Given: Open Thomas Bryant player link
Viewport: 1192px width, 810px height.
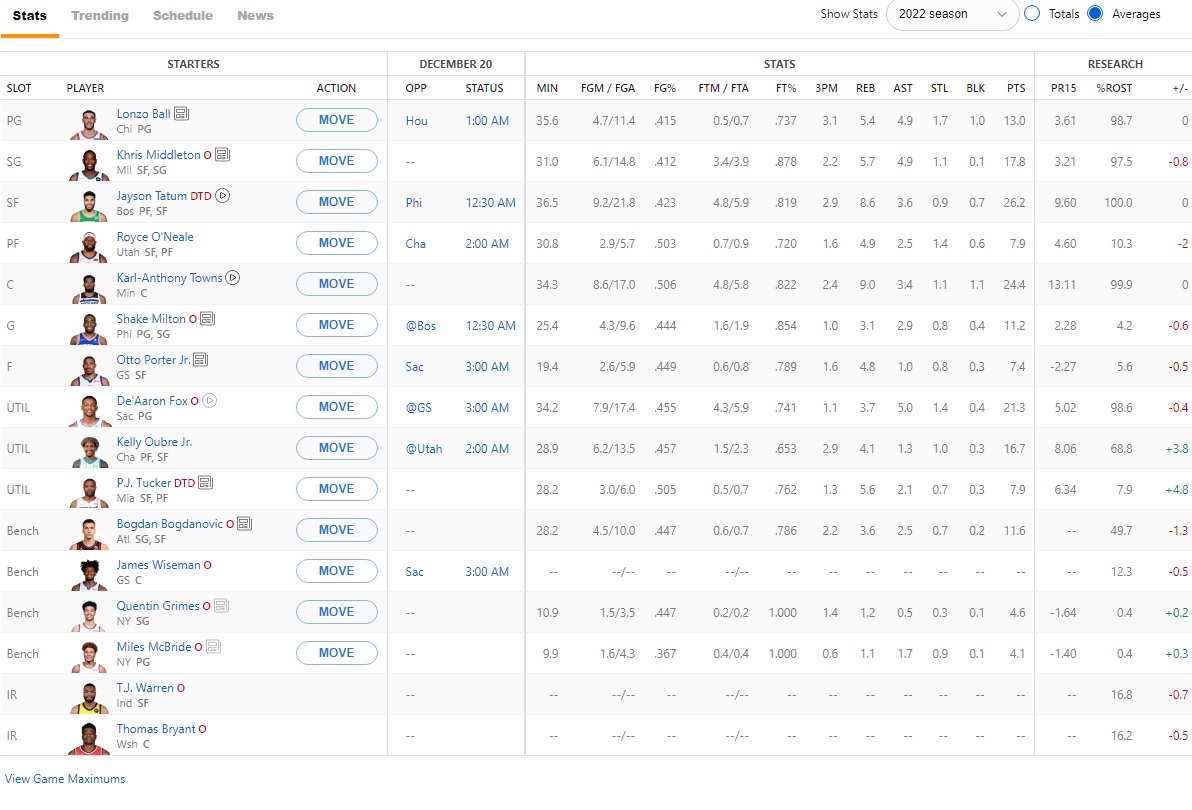Looking at the screenshot, I should click(156, 729).
